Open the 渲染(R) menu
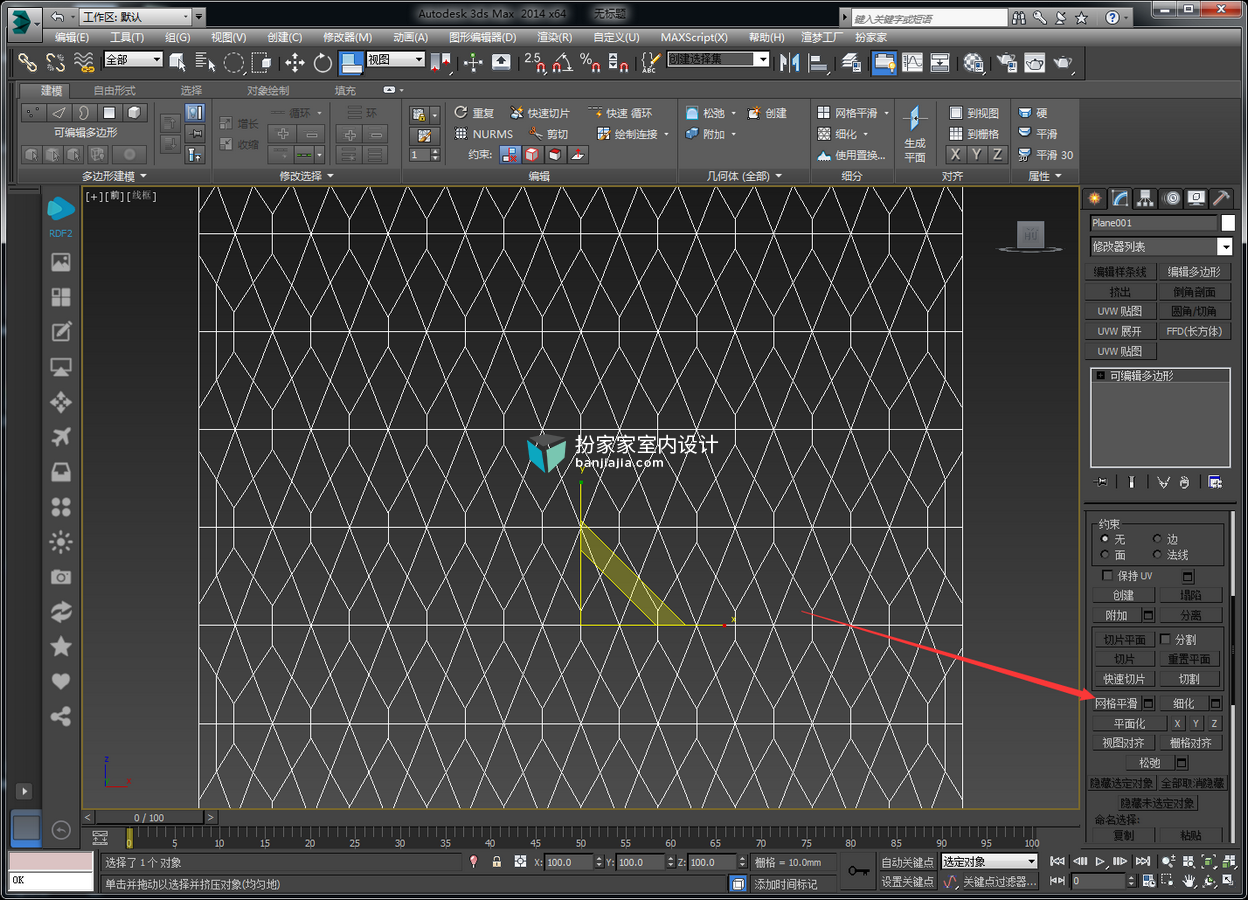The width and height of the screenshot is (1248, 900). point(555,37)
